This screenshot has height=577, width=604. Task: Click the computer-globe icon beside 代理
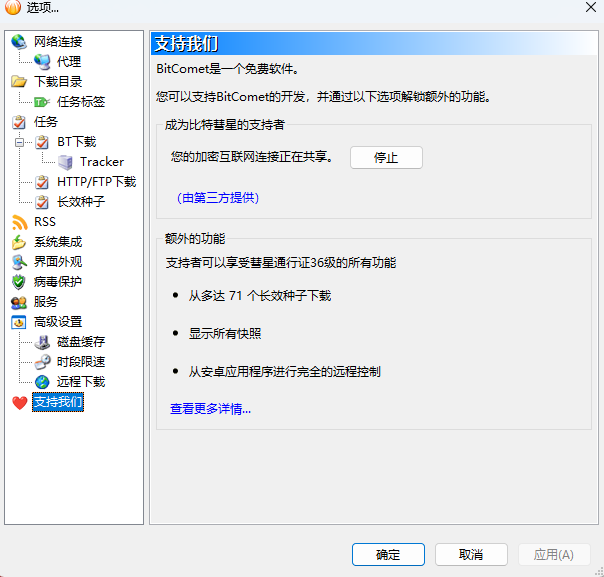point(42,62)
